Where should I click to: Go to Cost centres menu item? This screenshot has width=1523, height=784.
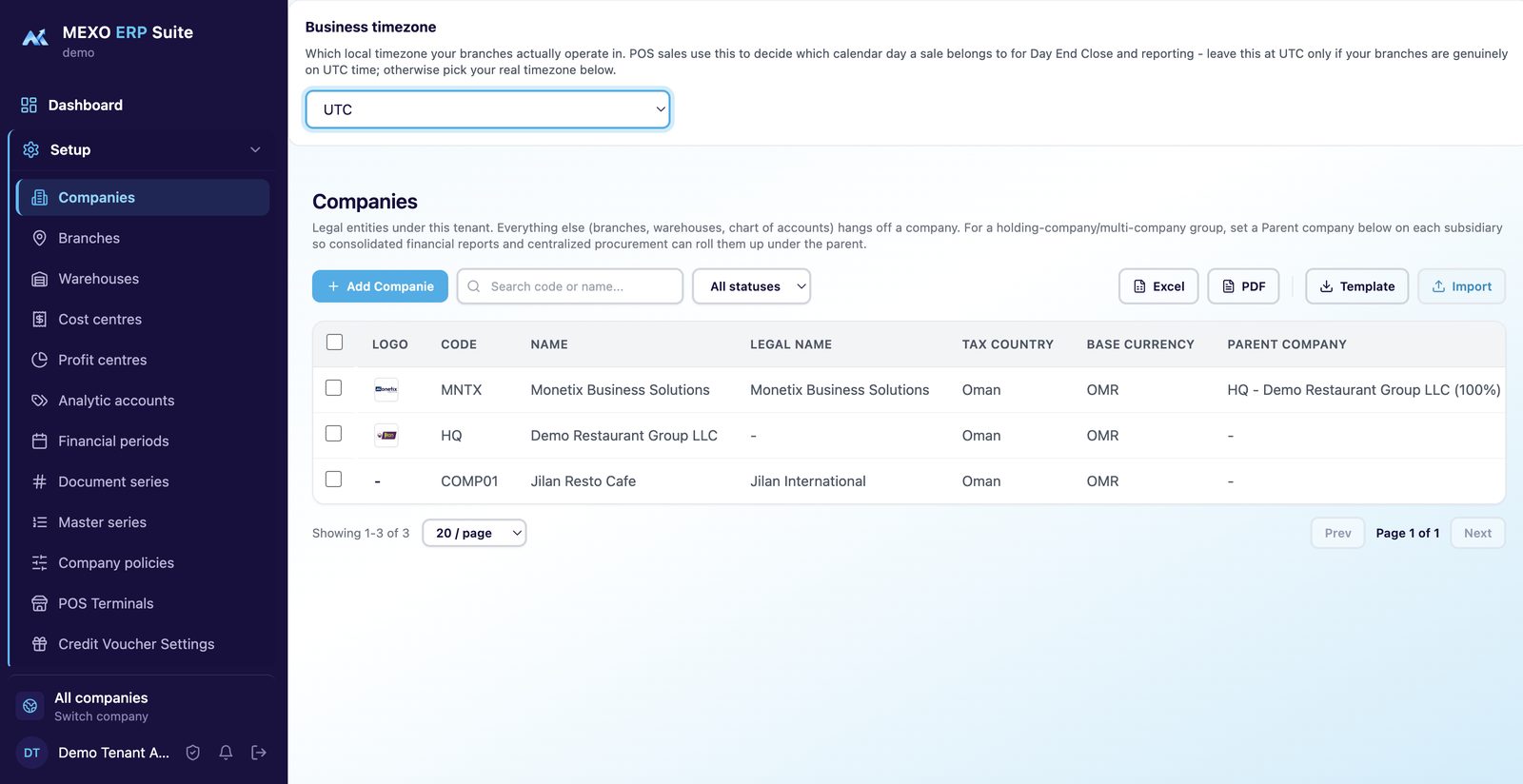coord(143,320)
